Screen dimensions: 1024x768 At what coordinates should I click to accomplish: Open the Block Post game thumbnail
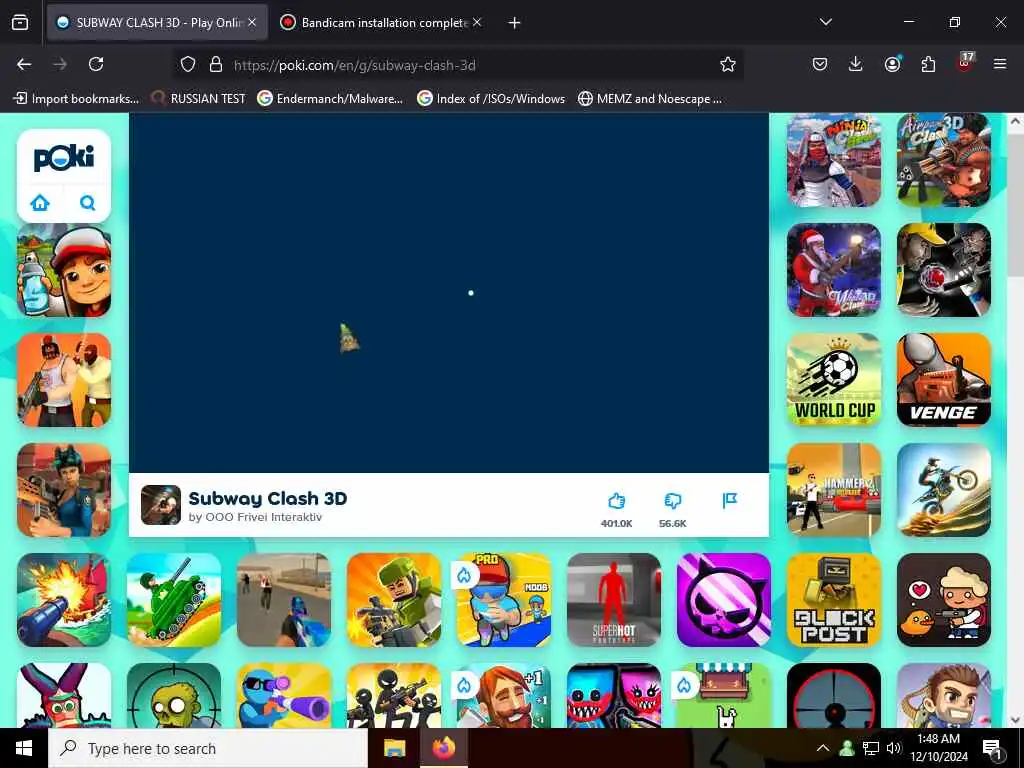click(834, 600)
